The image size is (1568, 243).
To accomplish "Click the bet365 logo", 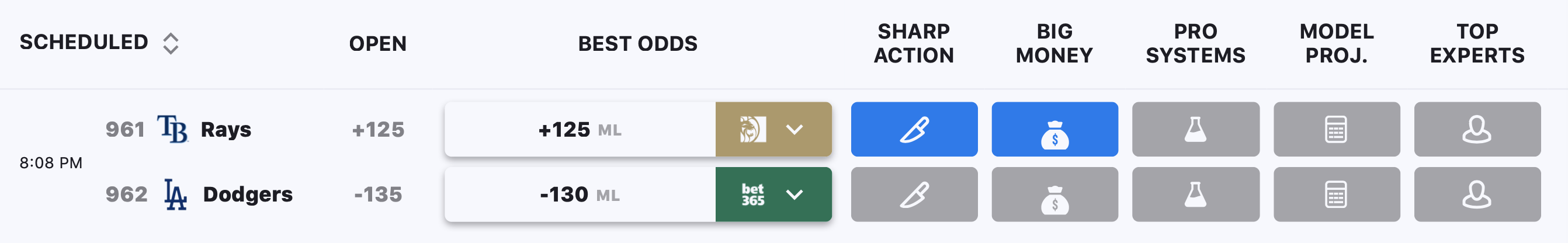I will coord(752,195).
